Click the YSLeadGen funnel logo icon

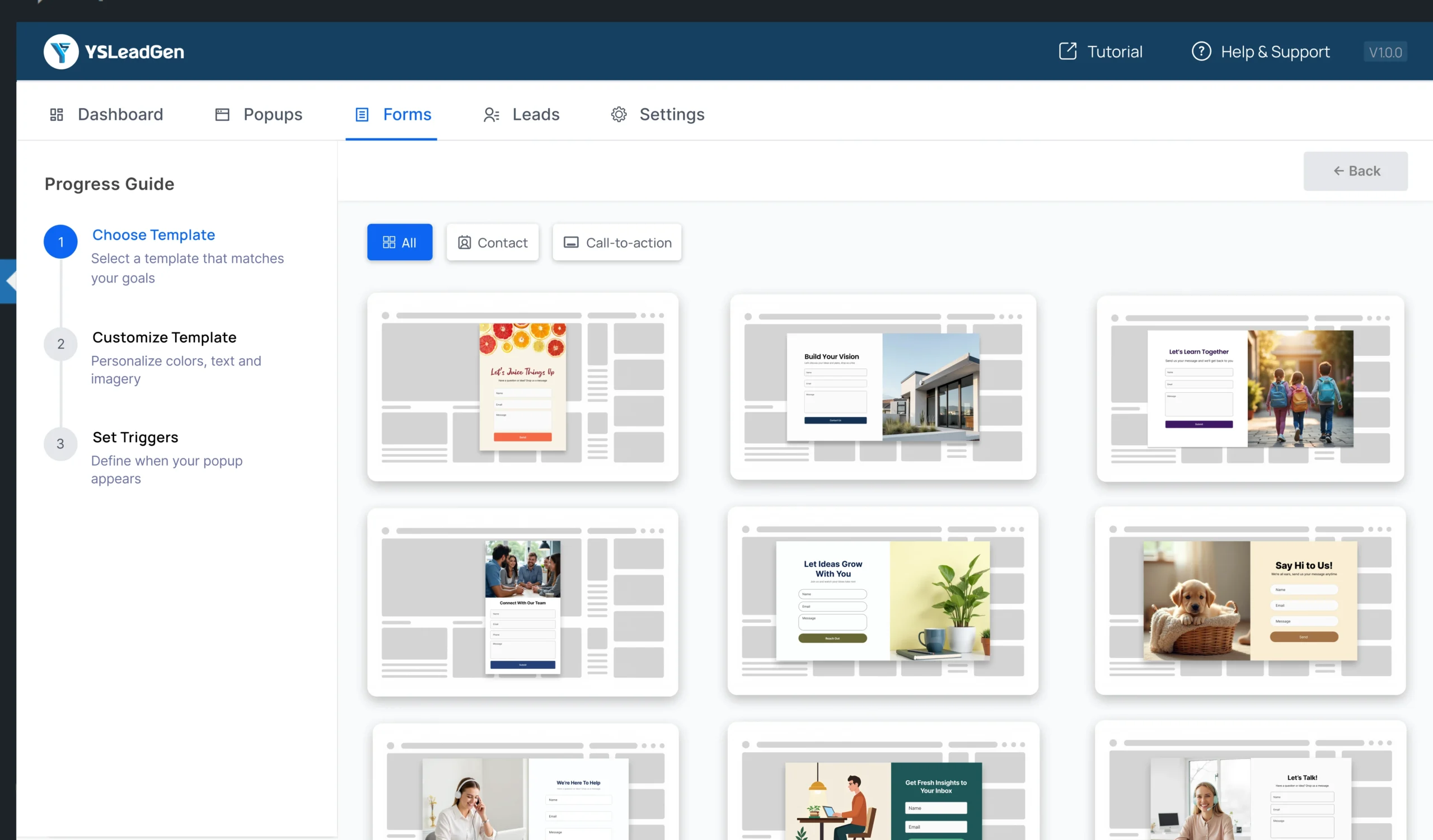(61, 51)
